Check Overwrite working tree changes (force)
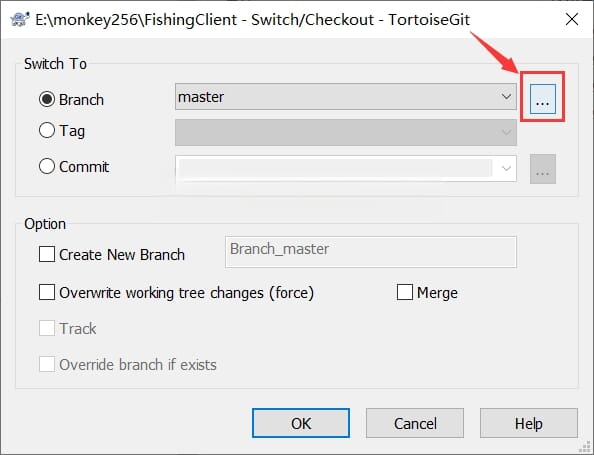This screenshot has height=455, width=594. tap(47, 292)
